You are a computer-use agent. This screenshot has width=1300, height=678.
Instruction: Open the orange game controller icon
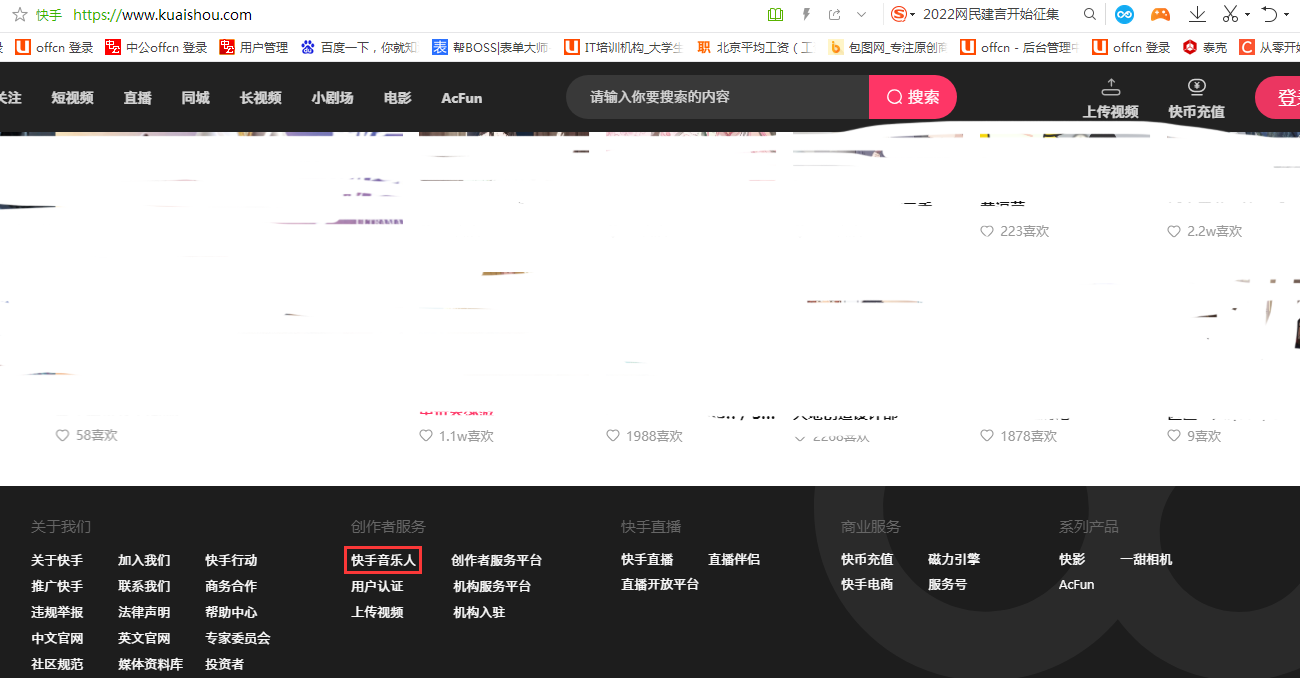pos(1160,14)
